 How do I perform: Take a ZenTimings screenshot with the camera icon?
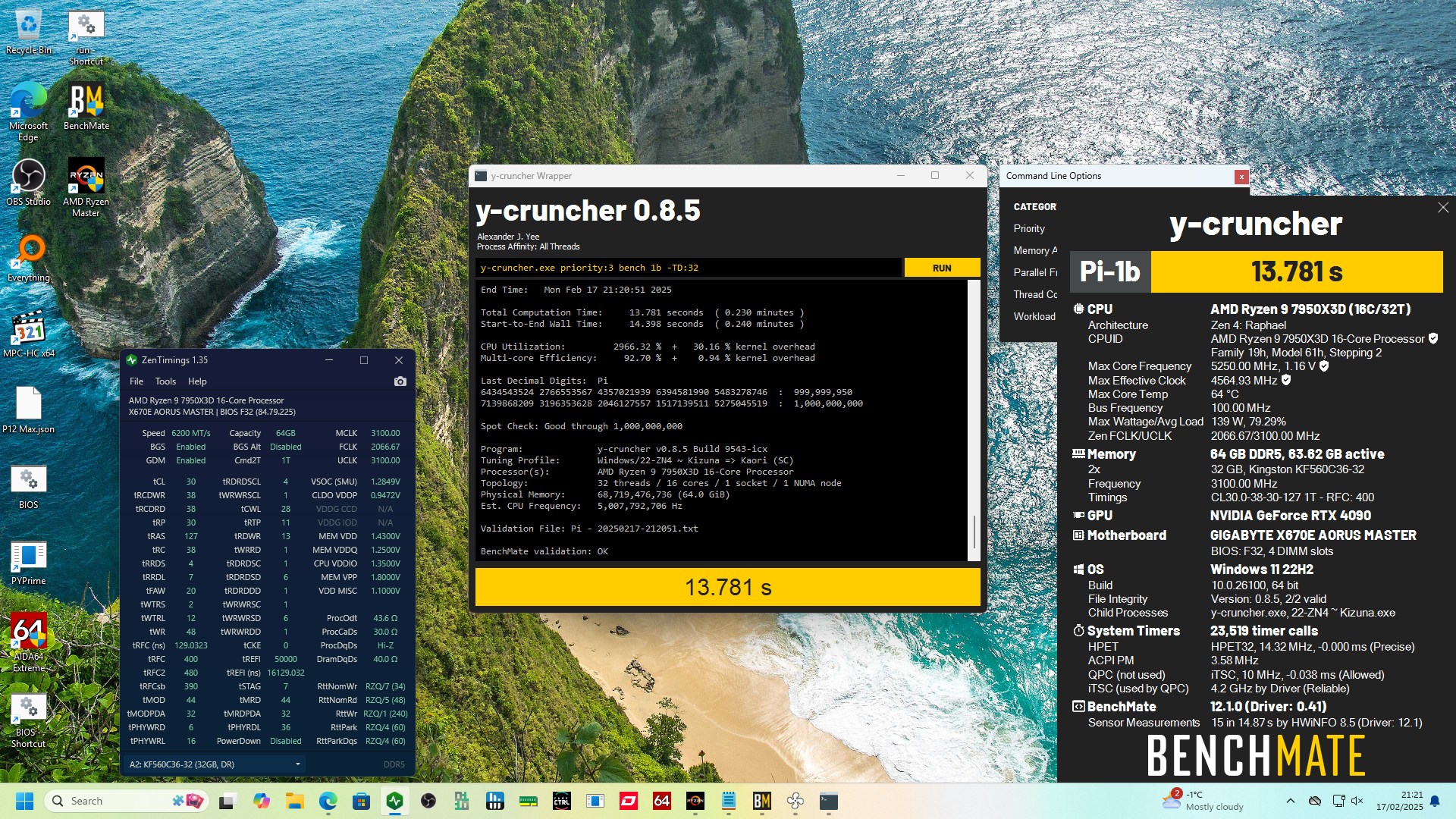coord(400,381)
